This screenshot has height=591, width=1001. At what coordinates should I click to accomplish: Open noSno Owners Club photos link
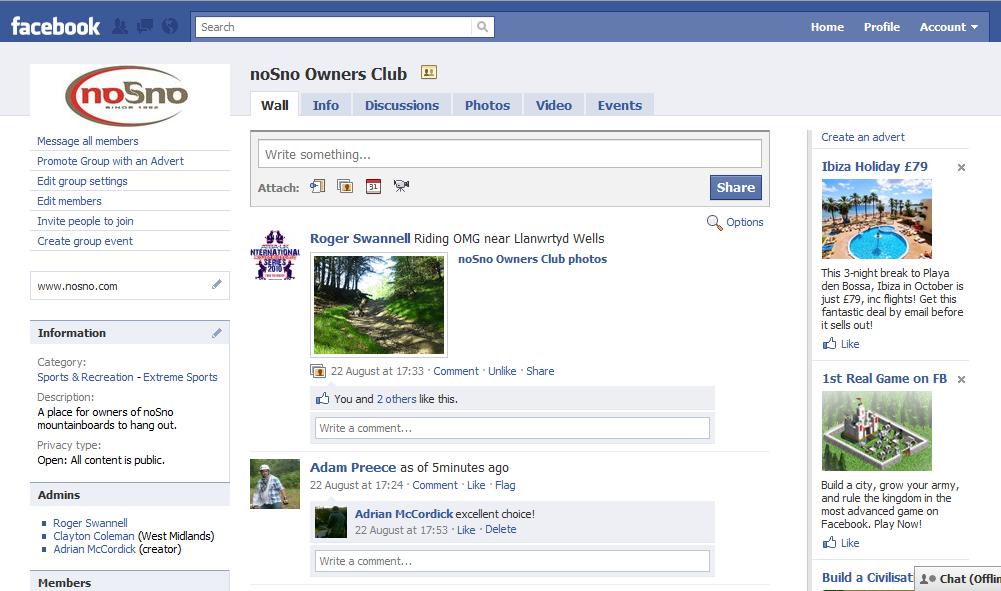(x=532, y=259)
